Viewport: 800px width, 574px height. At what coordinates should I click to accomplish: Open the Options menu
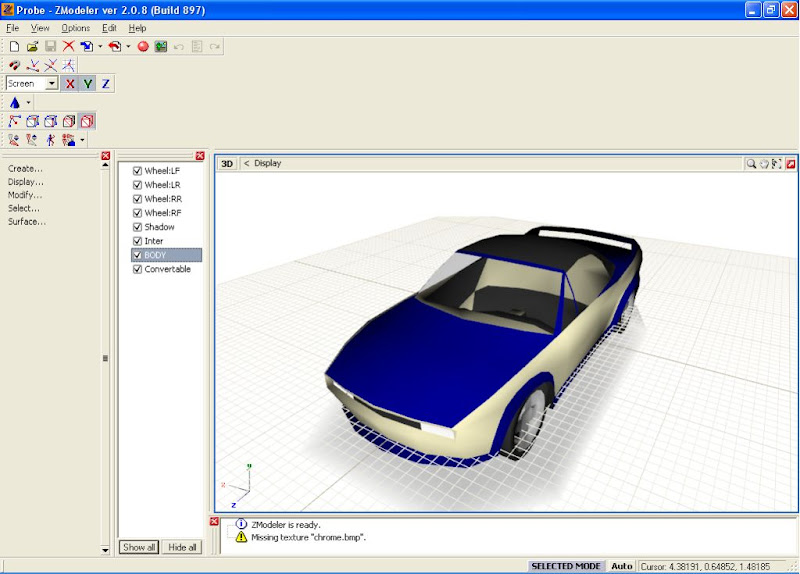tap(75, 28)
